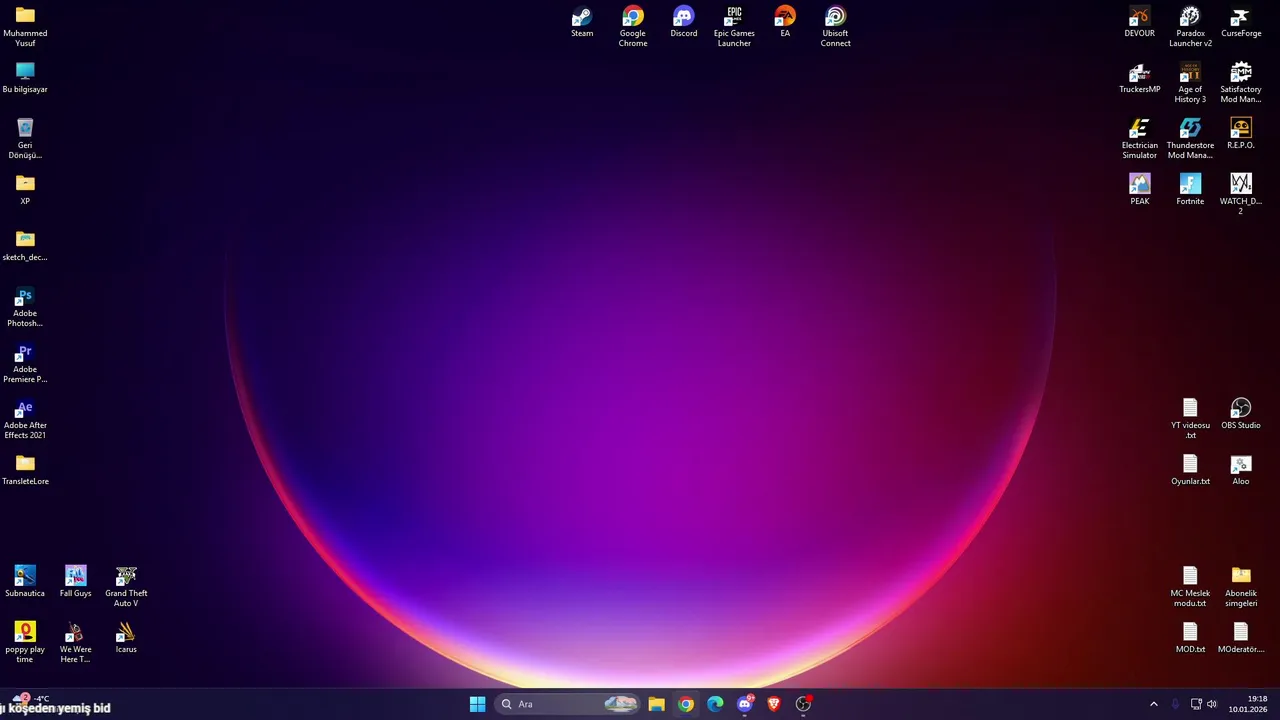Select MOD.txt text file
The height and width of the screenshot is (720, 1280).
point(1190,638)
